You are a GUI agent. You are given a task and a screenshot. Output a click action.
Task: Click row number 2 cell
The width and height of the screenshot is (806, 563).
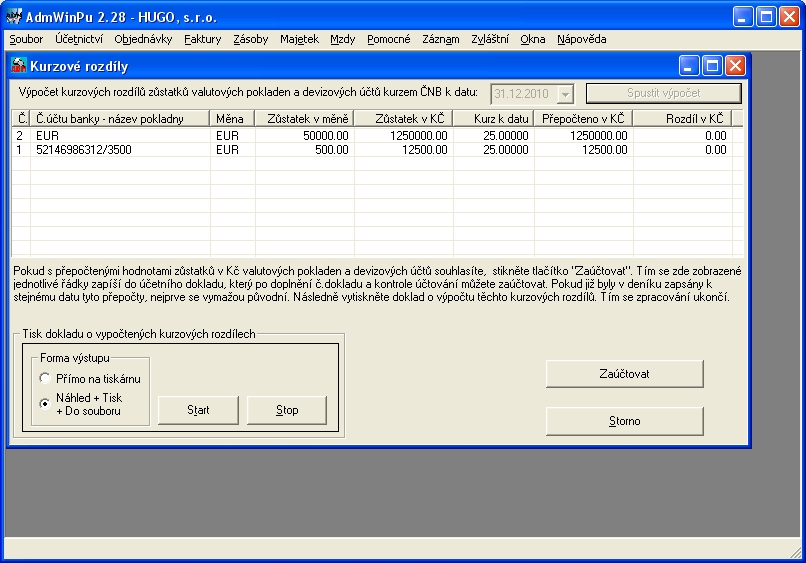(21, 136)
